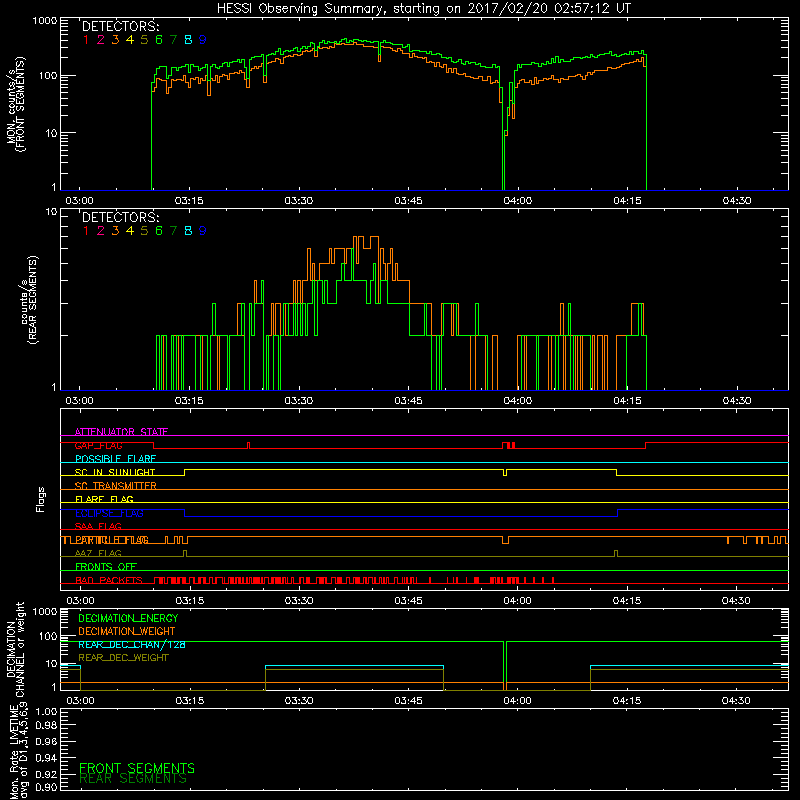800x800 pixels.
Task: Click the FLARE_FLAG label
Action: tap(104, 499)
